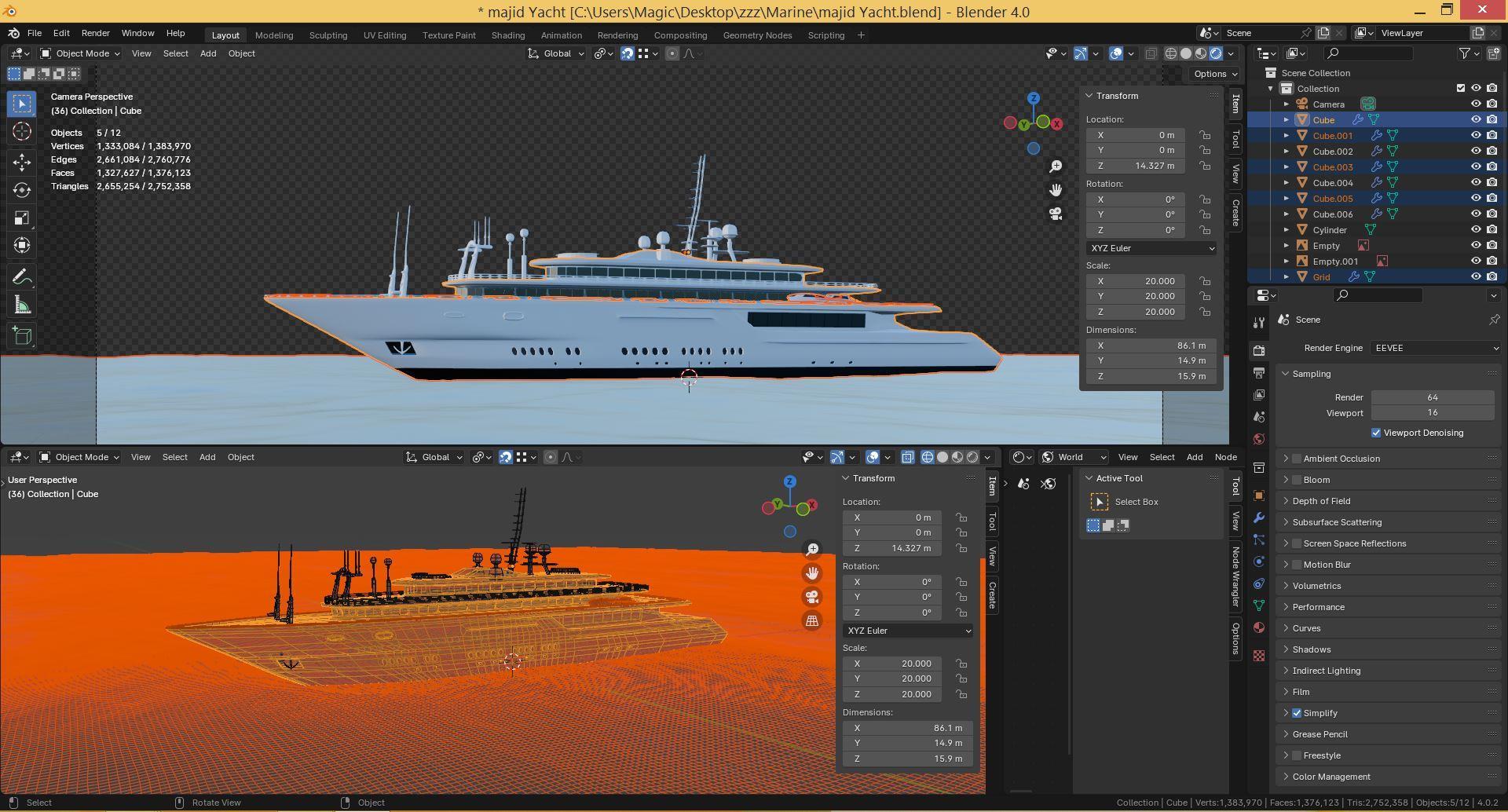Select Cube.006 in the outliner
The width and height of the screenshot is (1508, 812).
pyautogui.click(x=1332, y=214)
